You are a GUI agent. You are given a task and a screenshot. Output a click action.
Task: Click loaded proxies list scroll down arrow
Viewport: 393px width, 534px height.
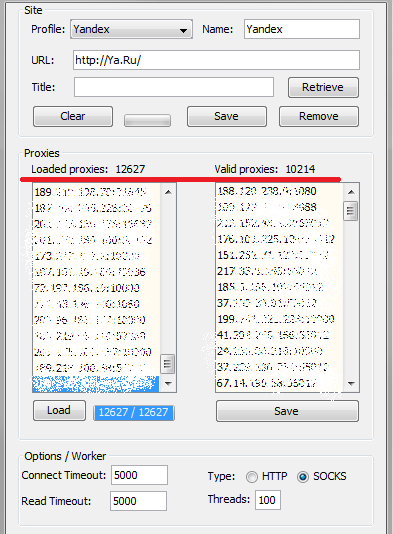168,383
